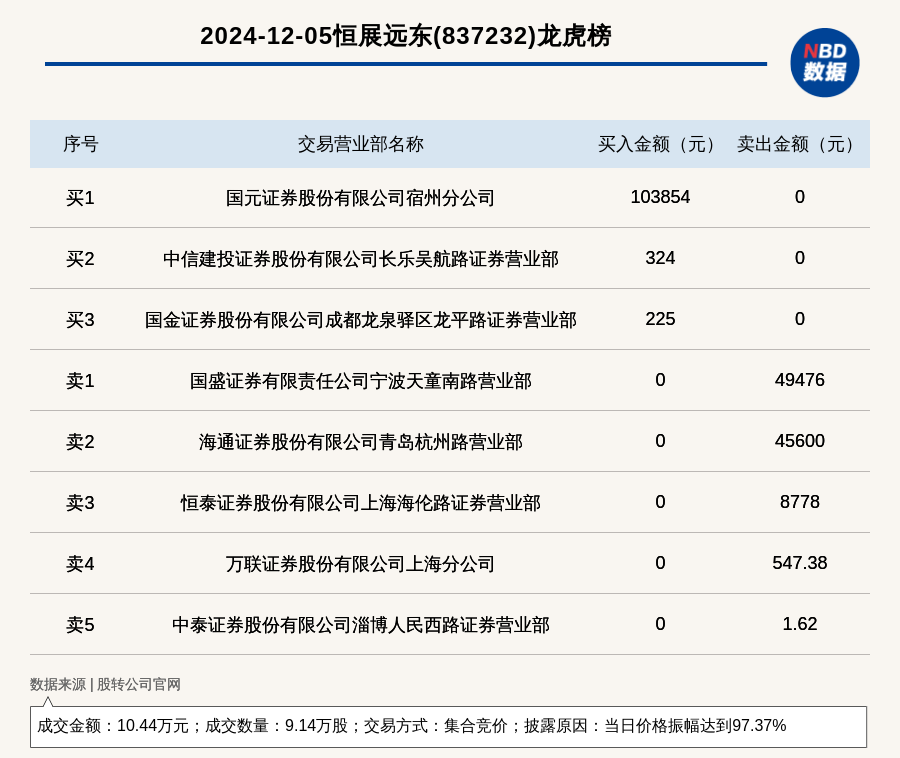
Task: Click the buy amount 324
Action: pyautogui.click(x=660, y=258)
